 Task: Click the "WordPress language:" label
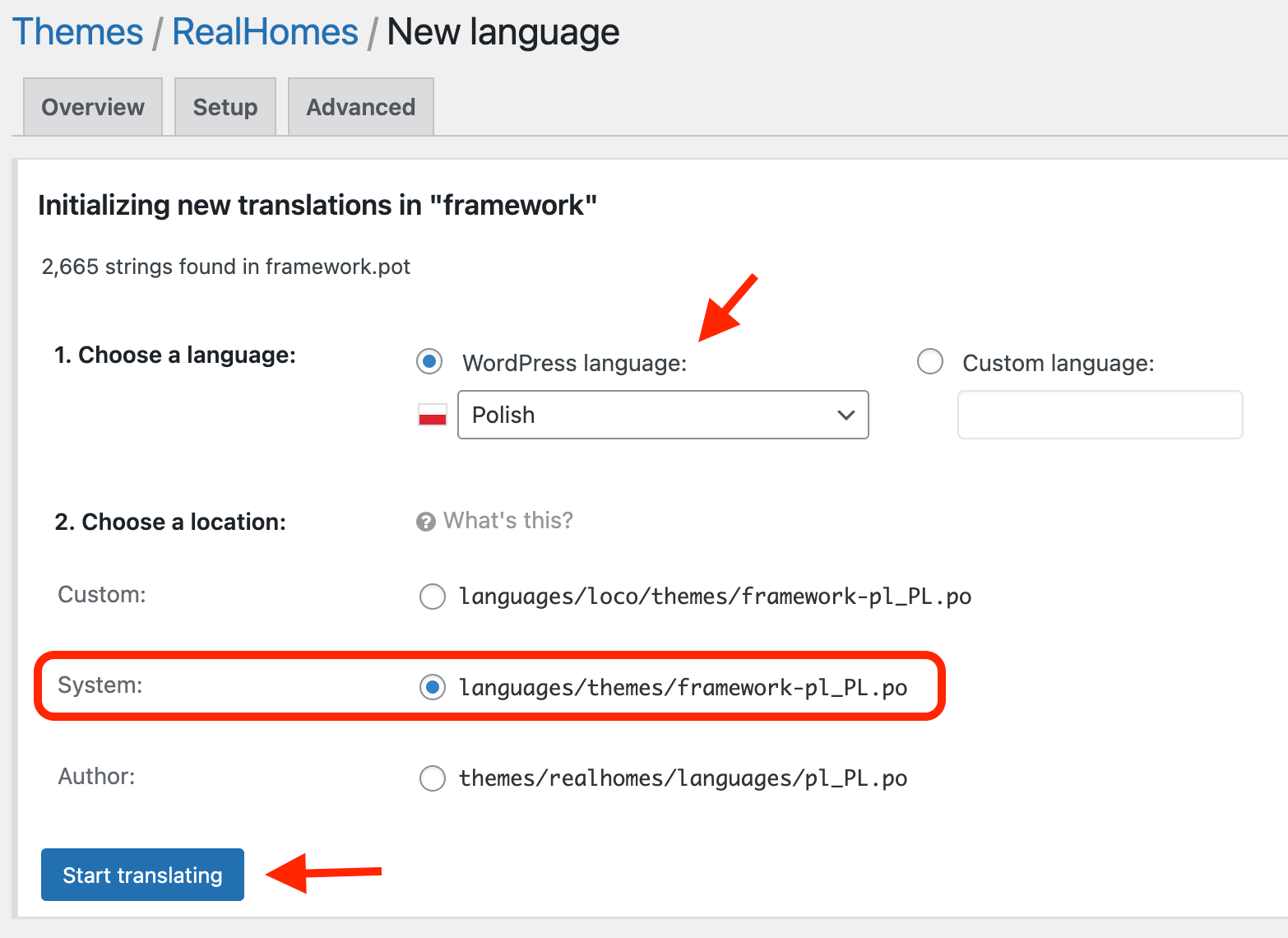(575, 363)
